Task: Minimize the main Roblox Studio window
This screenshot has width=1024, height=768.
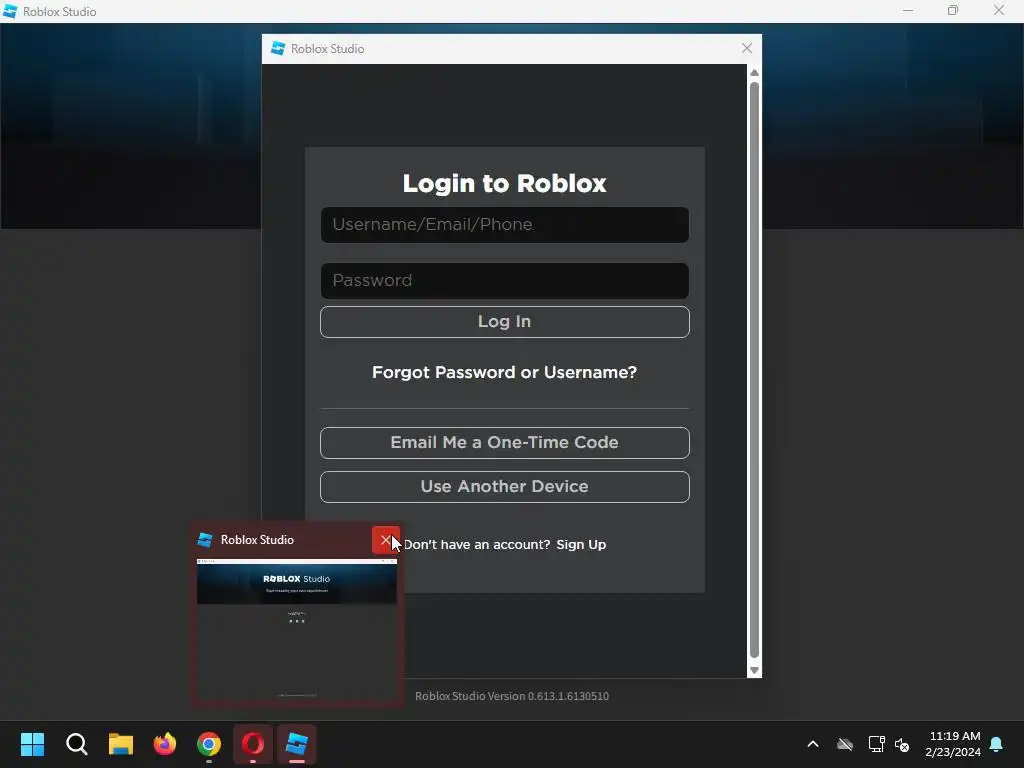Action: click(x=908, y=11)
